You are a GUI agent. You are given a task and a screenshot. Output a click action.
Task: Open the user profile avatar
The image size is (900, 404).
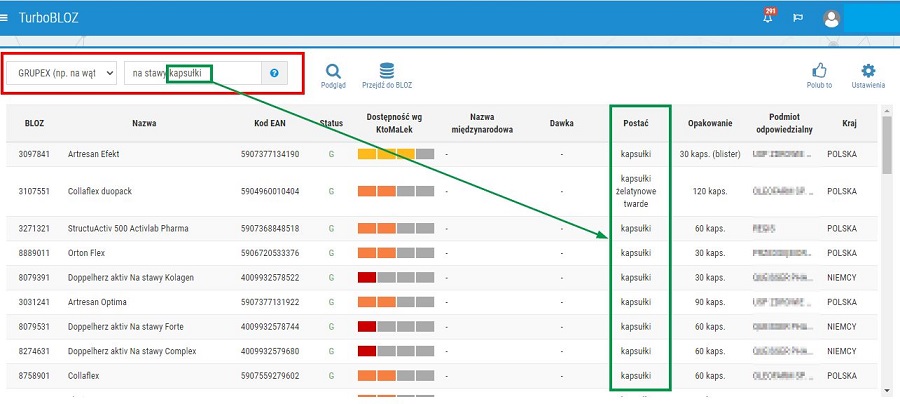832,18
